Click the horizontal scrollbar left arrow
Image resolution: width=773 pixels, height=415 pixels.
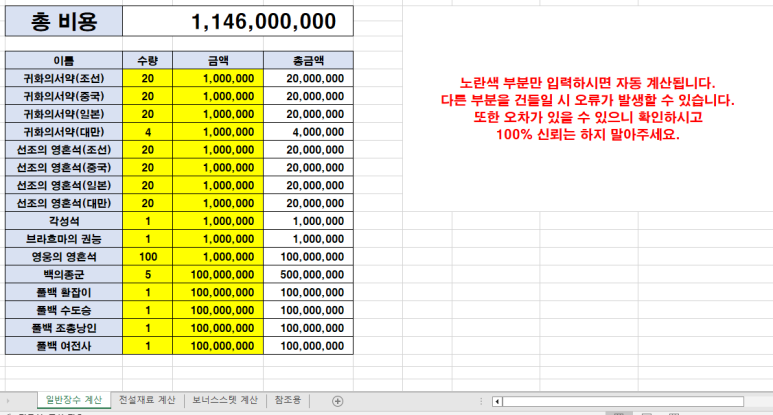tap(497, 402)
